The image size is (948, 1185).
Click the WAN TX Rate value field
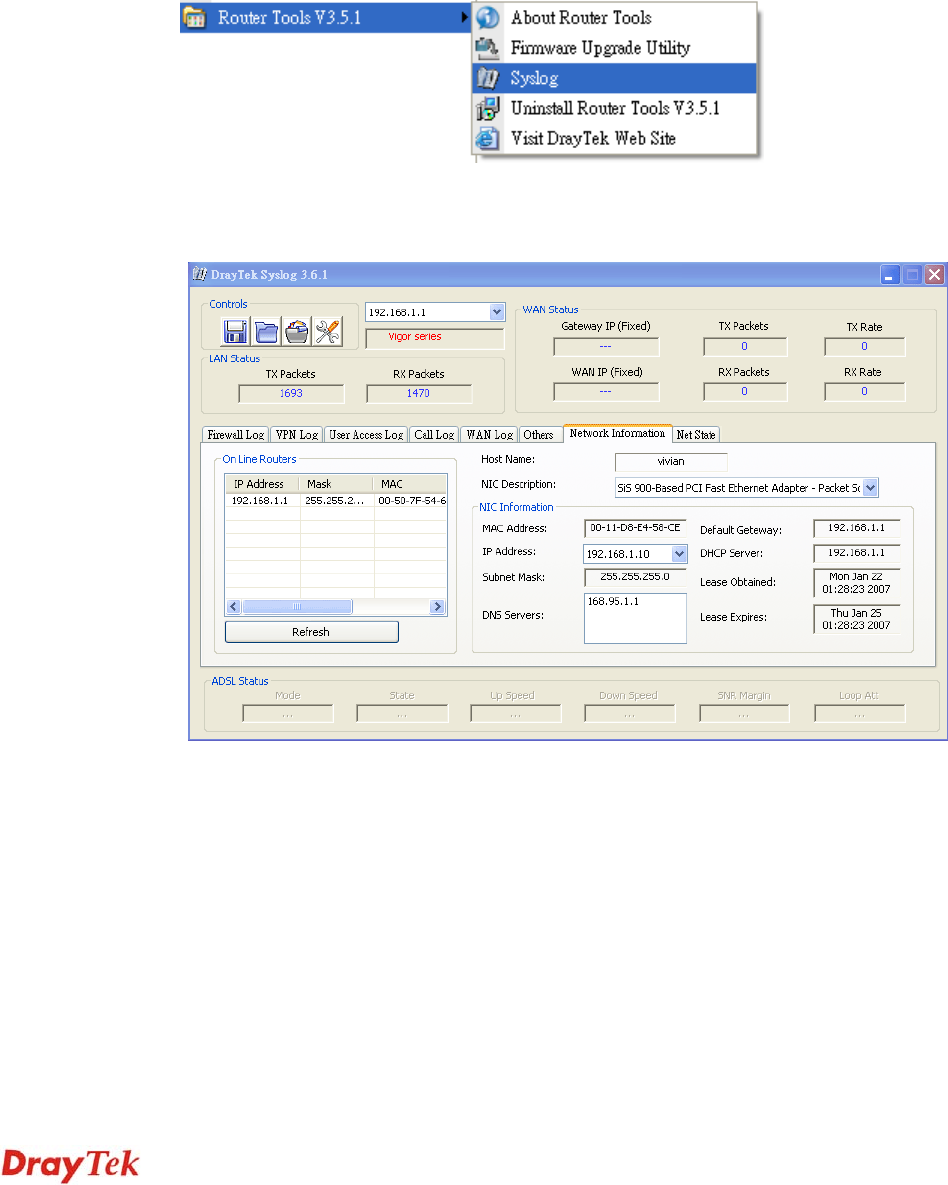click(x=864, y=346)
